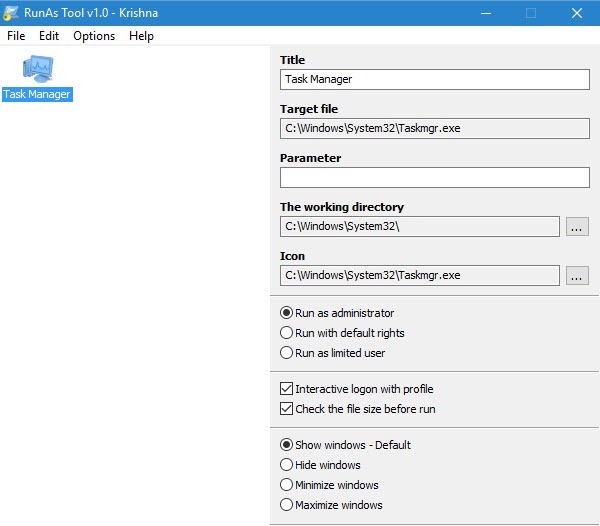
Task: Focus the empty Parameter field
Action: 434,177
